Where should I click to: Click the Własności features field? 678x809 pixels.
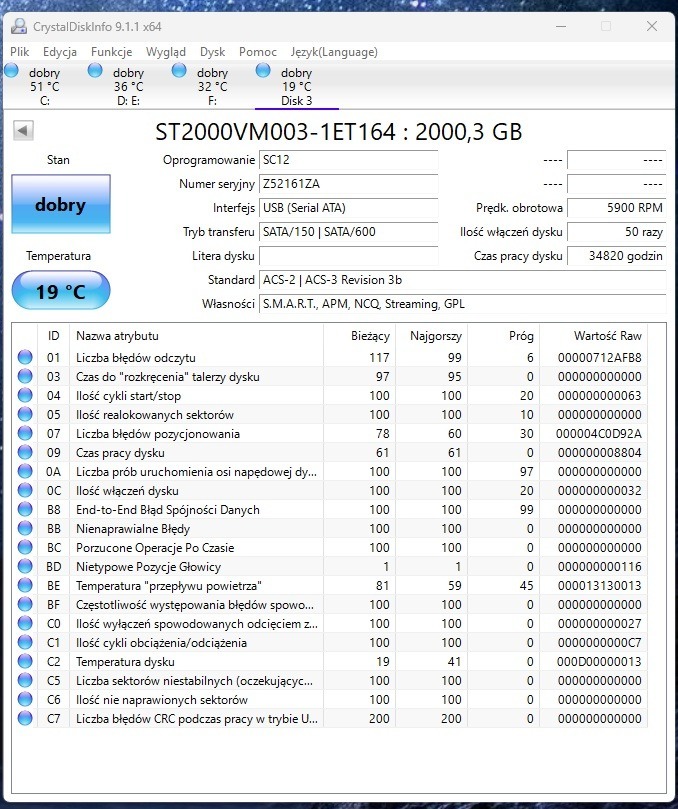tap(462, 304)
